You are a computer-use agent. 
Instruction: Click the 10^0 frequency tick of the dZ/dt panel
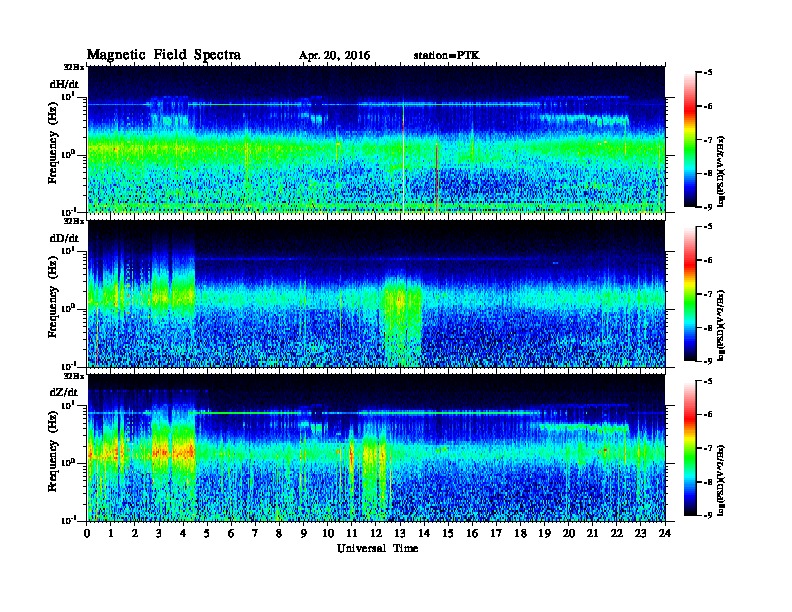tap(68, 462)
